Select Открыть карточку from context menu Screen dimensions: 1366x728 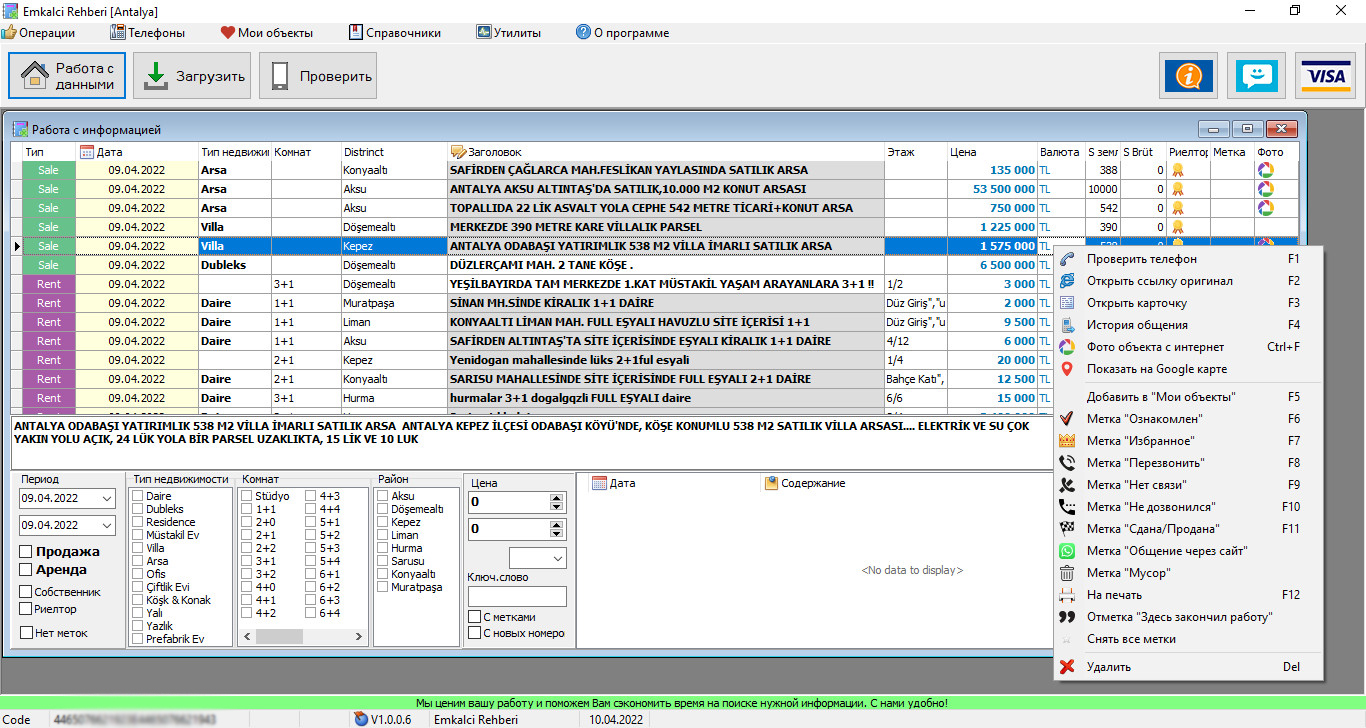point(1137,303)
